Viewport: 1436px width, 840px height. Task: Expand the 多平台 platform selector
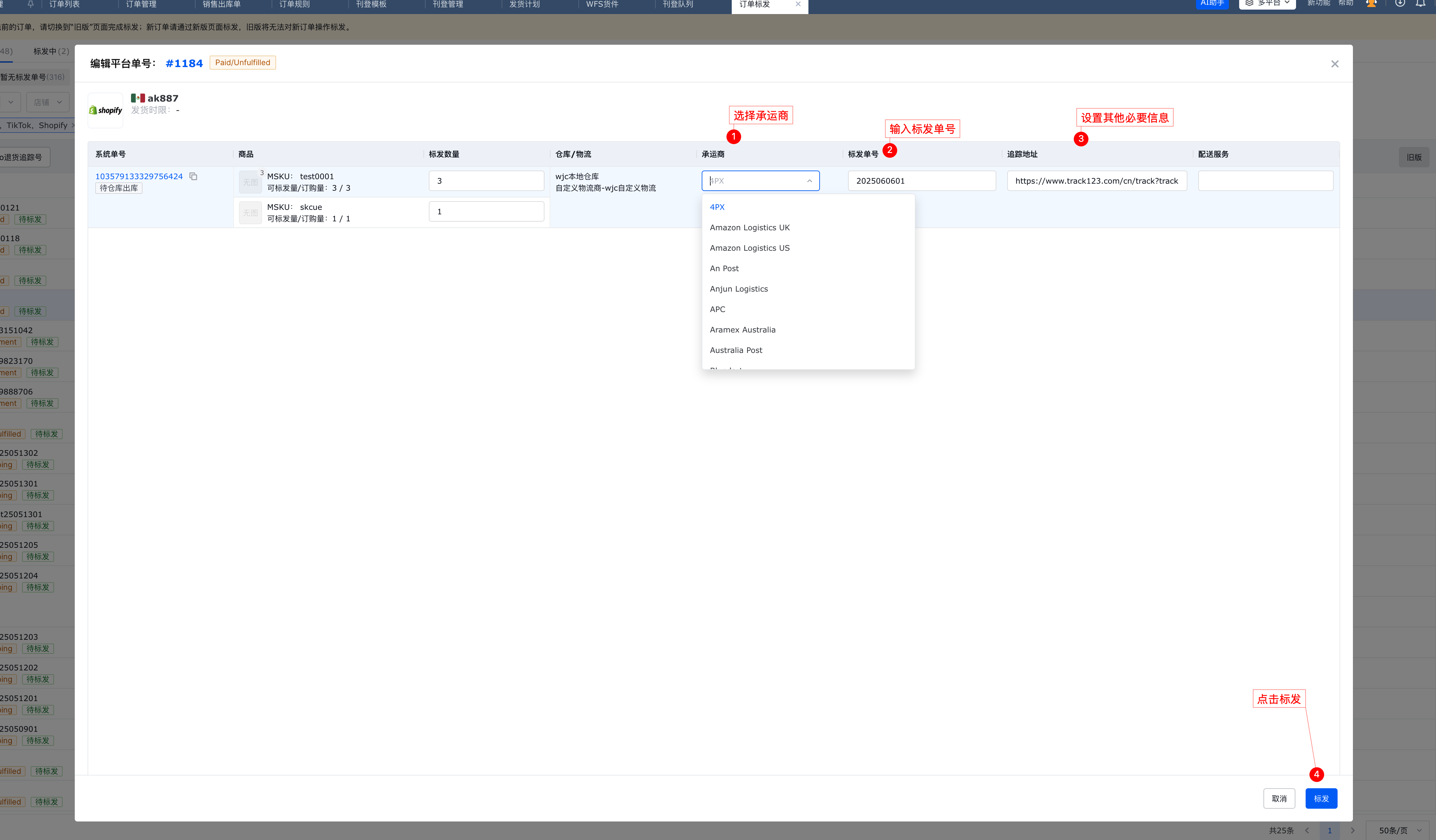pos(1267,4)
